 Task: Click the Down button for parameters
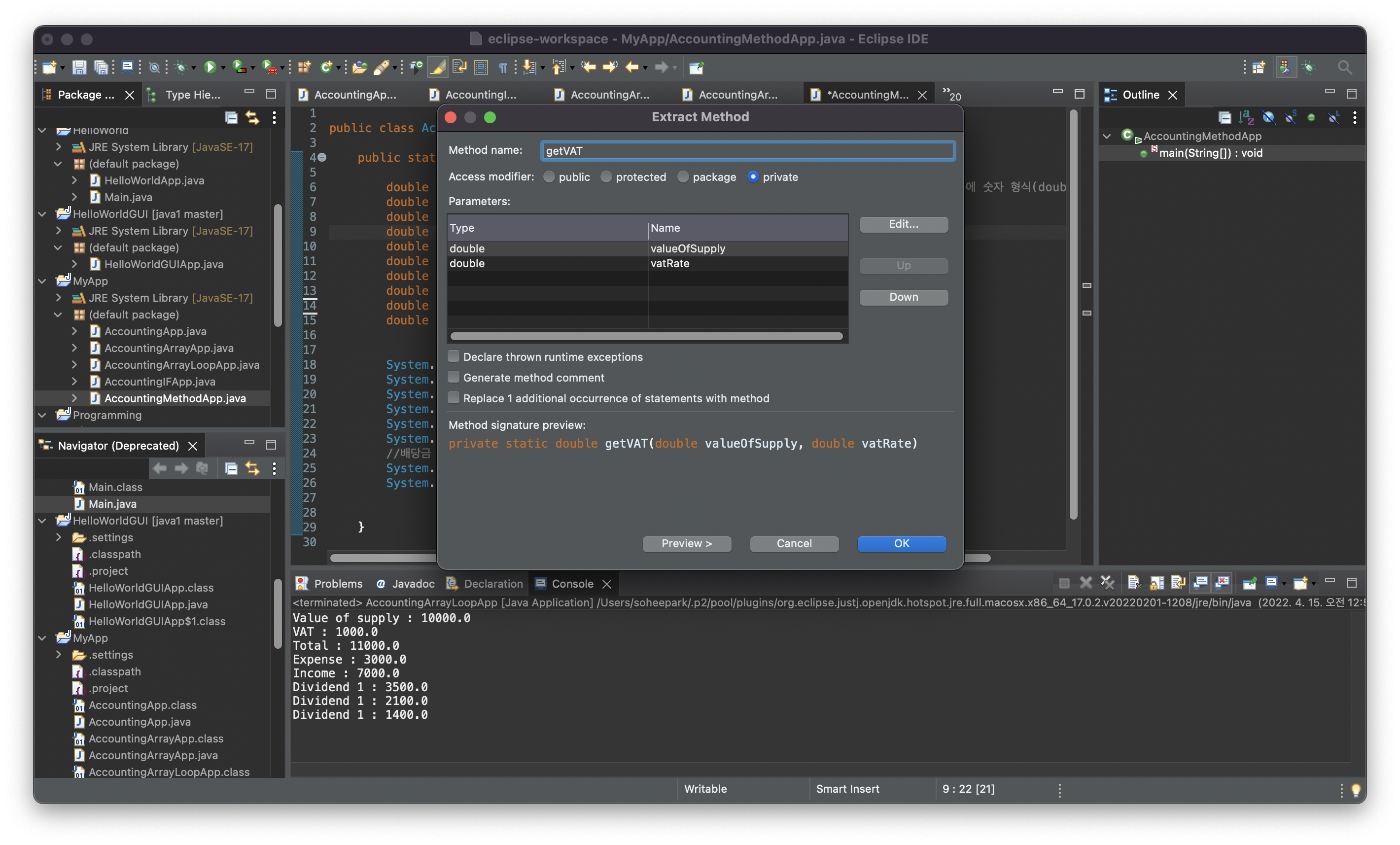point(903,297)
